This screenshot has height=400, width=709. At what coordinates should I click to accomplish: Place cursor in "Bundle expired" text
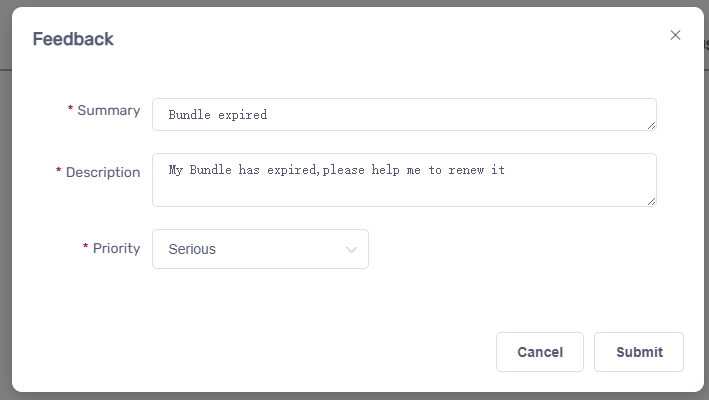tap(217, 115)
